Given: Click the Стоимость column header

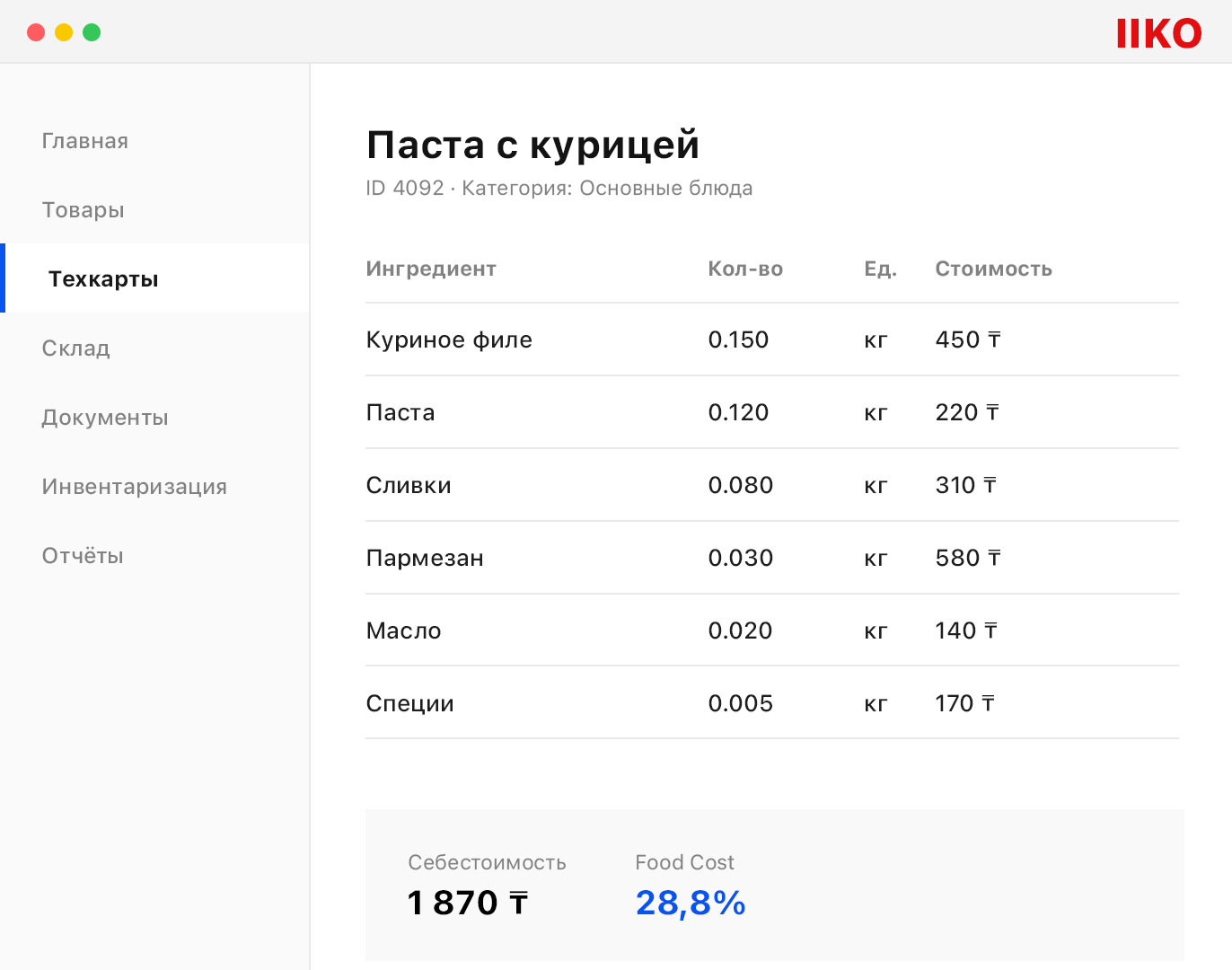Looking at the screenshot, I should click(994, 269).
